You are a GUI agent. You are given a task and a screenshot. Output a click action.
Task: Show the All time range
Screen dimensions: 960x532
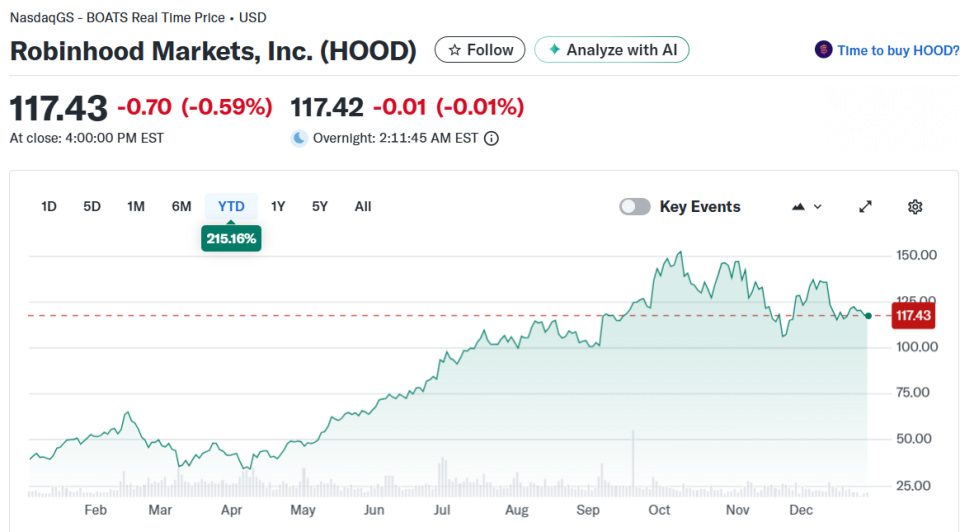pyautogui.click(x=363, y=207)
